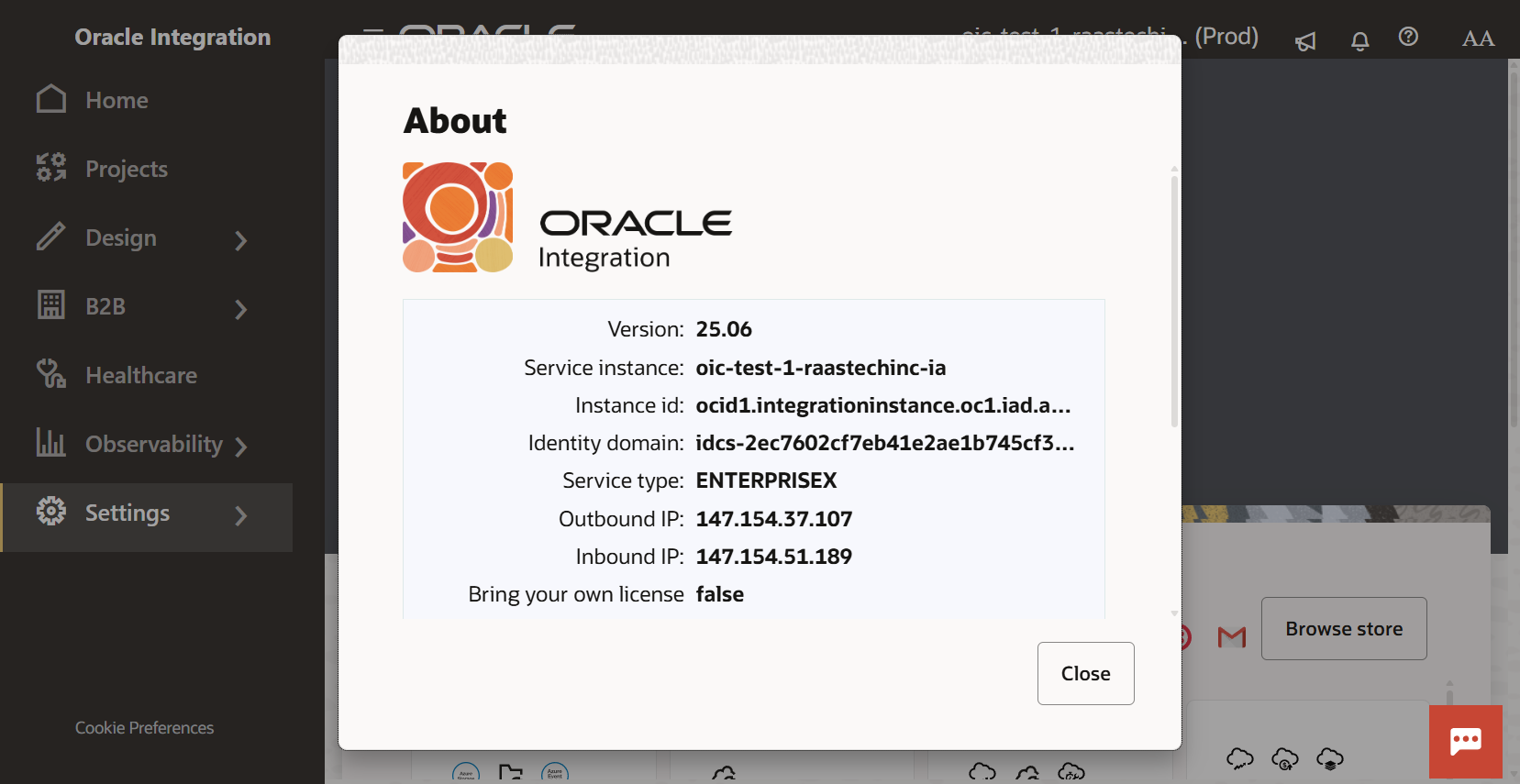Viewport: 1520px width, 784px height.
Task: Expand the Observability submenu chevron
Action: 240,447
